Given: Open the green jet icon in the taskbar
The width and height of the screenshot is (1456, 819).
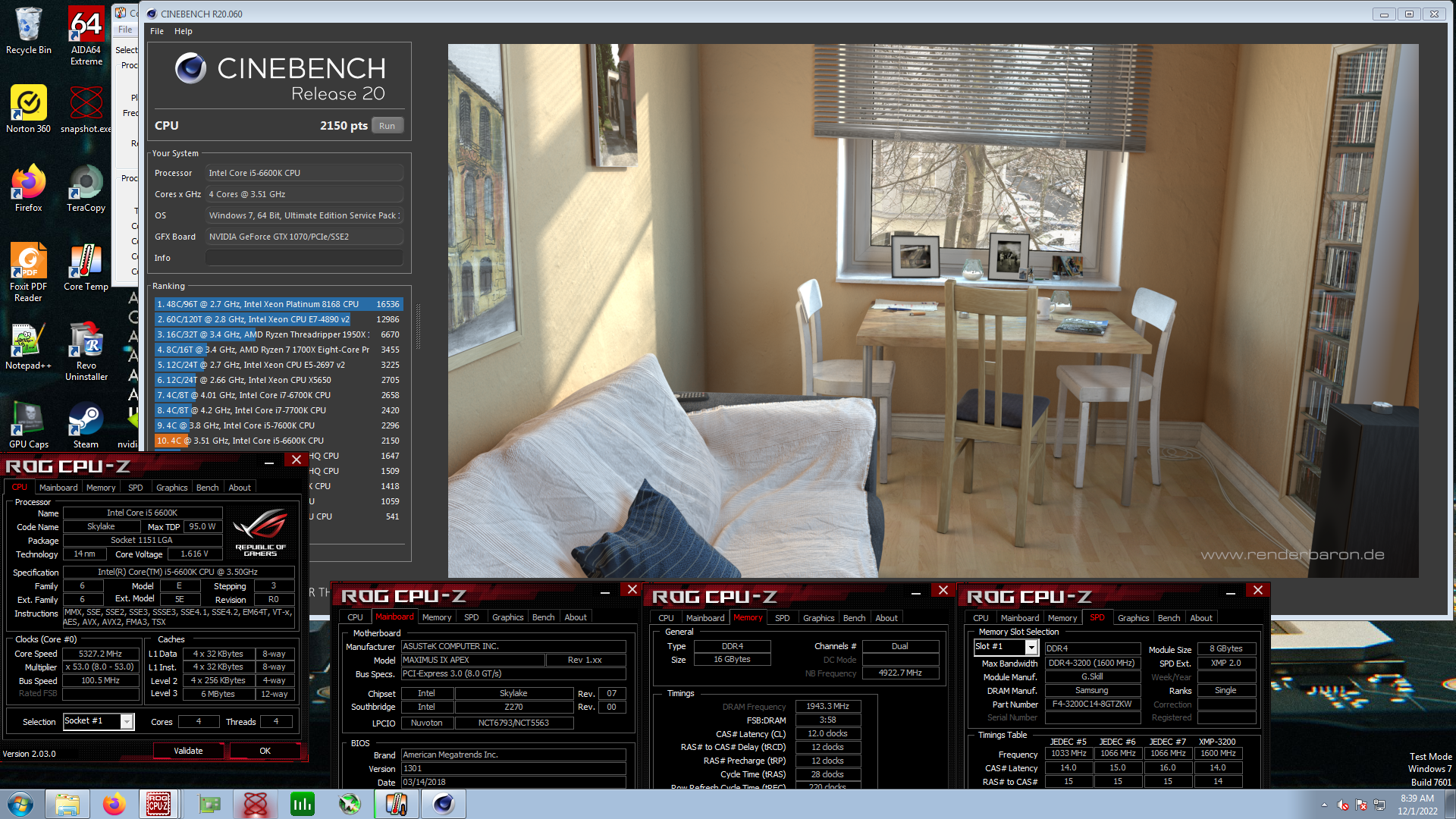Looking at the screenshot, I should 349,804.
